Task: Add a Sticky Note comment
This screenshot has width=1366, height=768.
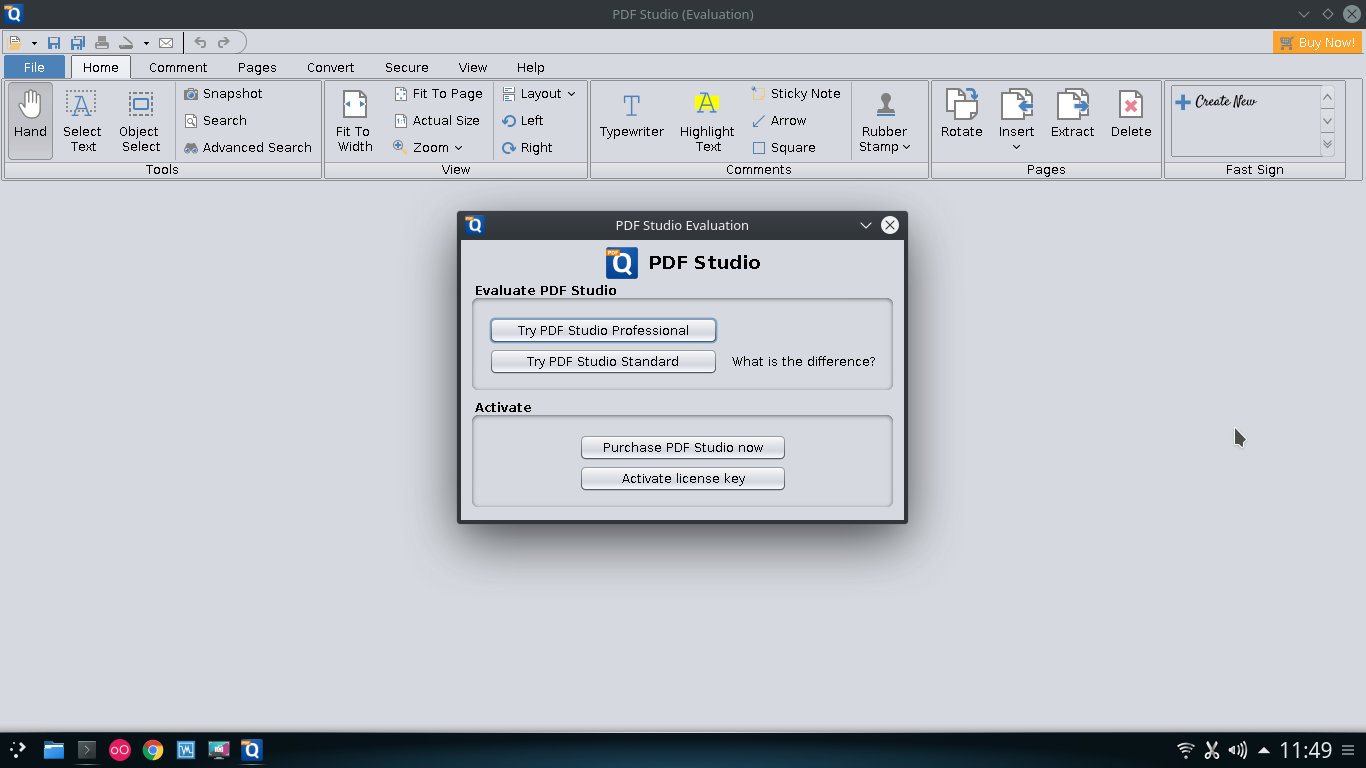Action: pos(796,93)
